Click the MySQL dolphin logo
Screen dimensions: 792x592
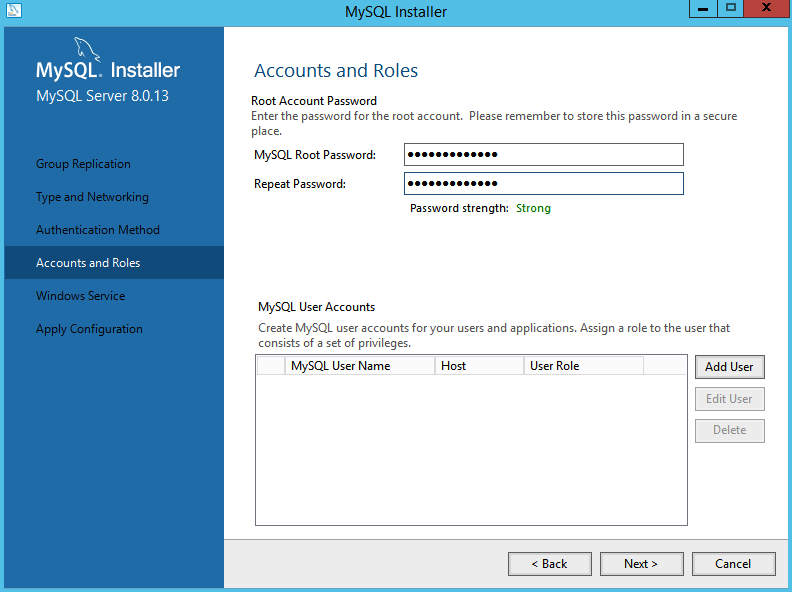point(87,52)
